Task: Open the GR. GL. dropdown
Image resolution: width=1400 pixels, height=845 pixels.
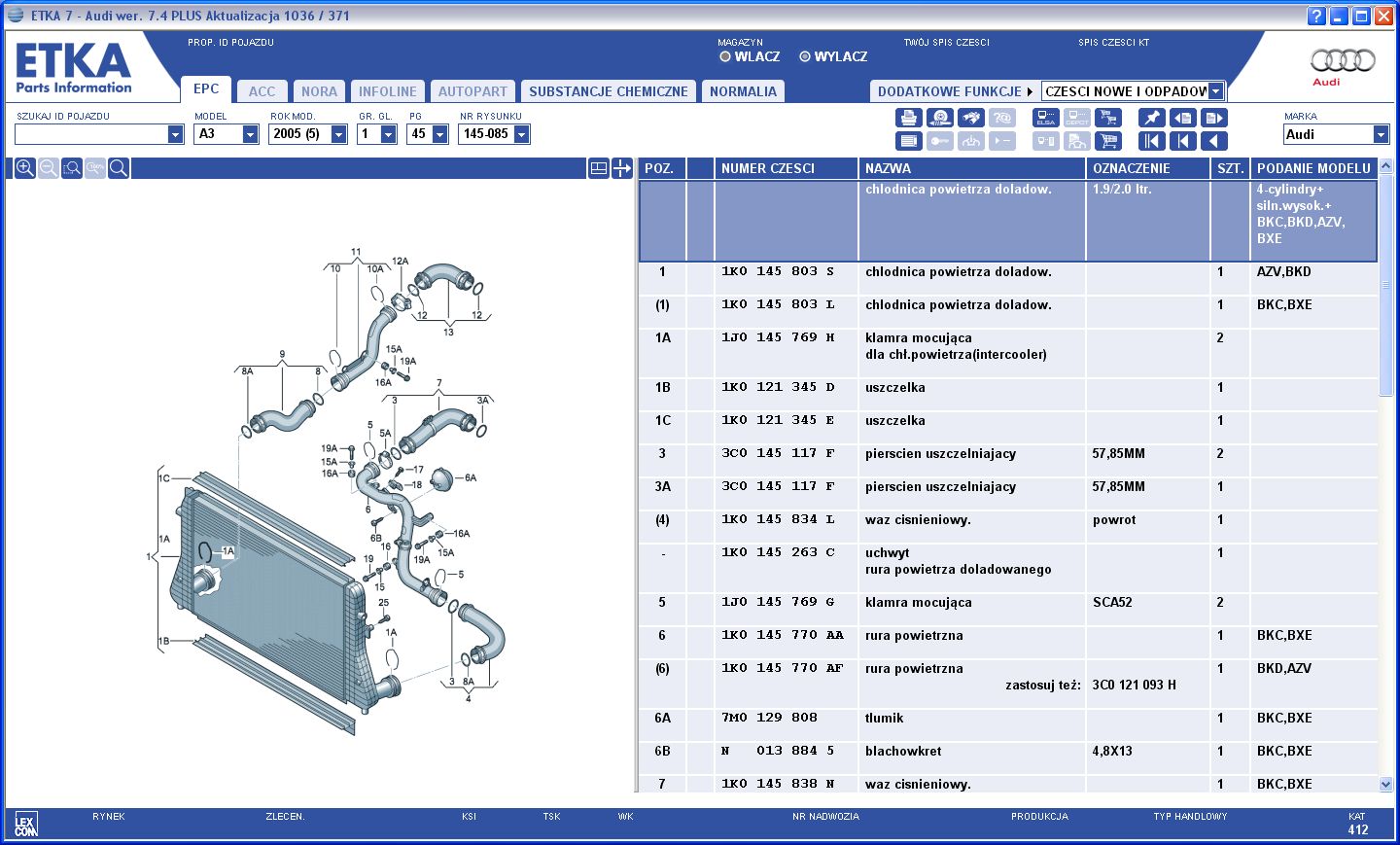Action: pyautogui.click(x=388, y=134)
